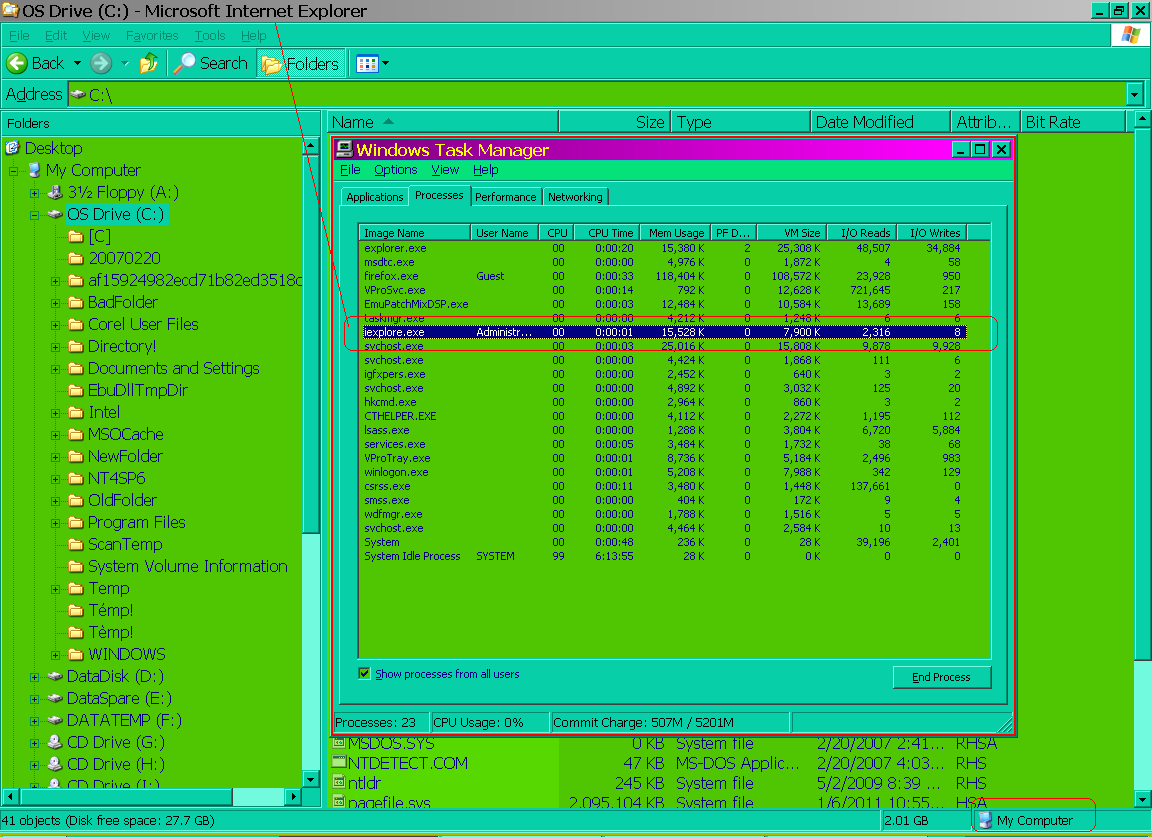The image size is (1152, 837).
Task: Click the Back arrow icon in toolbar
Action: [17, 63]
